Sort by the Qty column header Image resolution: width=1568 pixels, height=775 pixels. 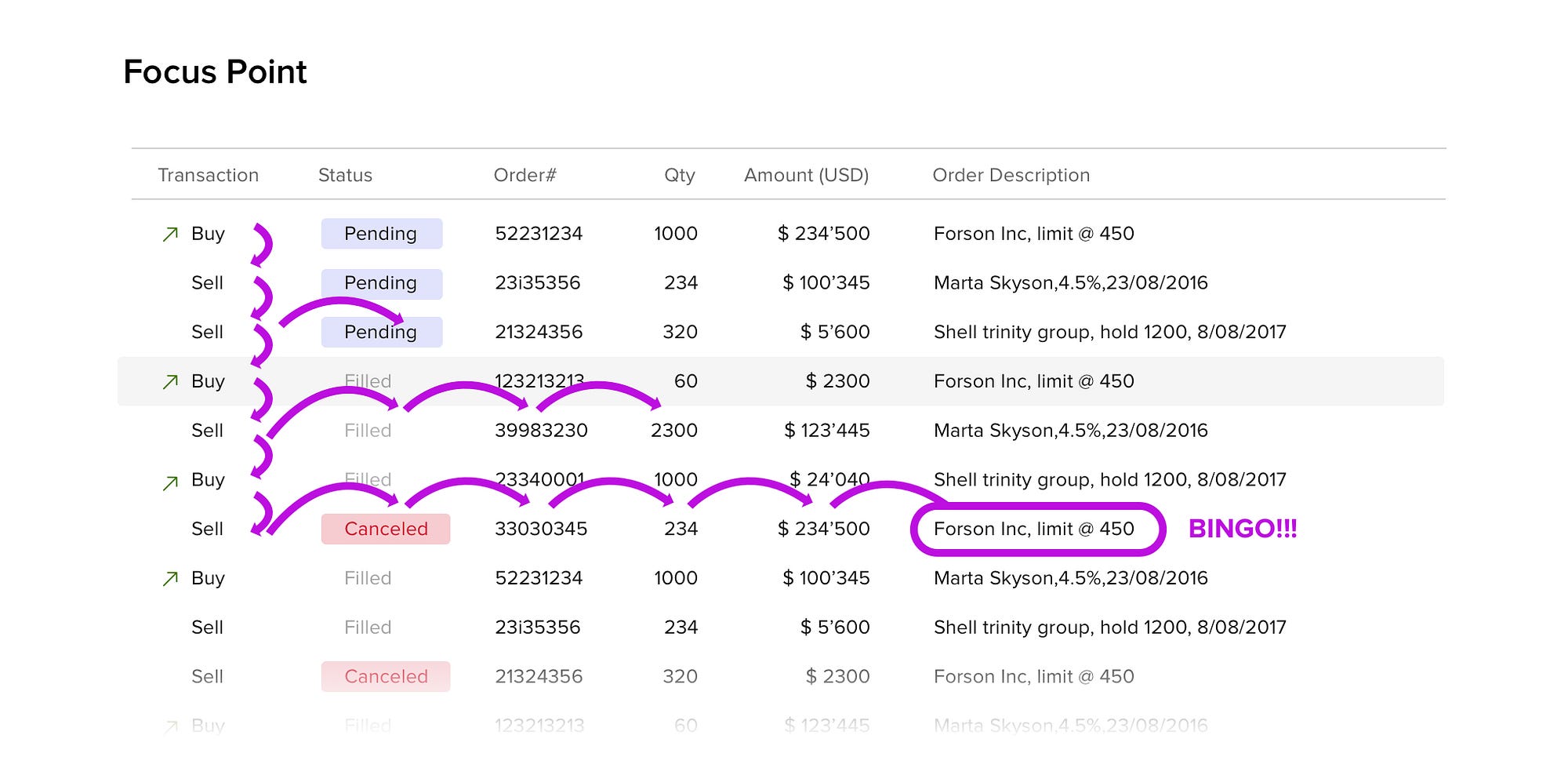pos(679,175)
